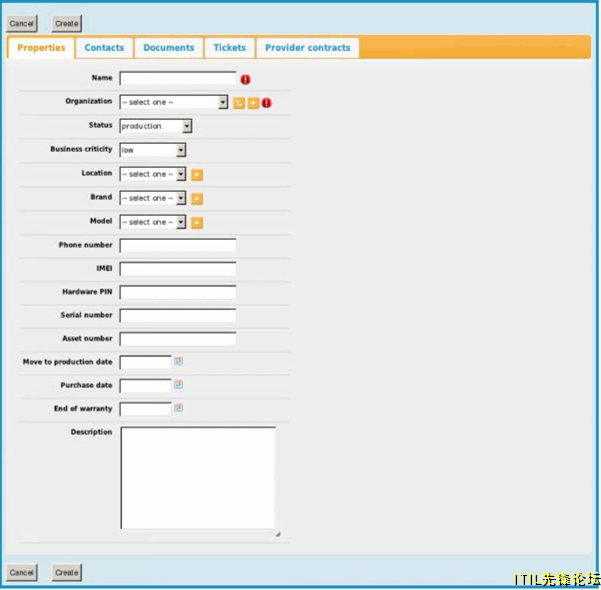This screenshot has height=590, width=601.
Task: Focus the Name input field
Action: tap(178, 79)
